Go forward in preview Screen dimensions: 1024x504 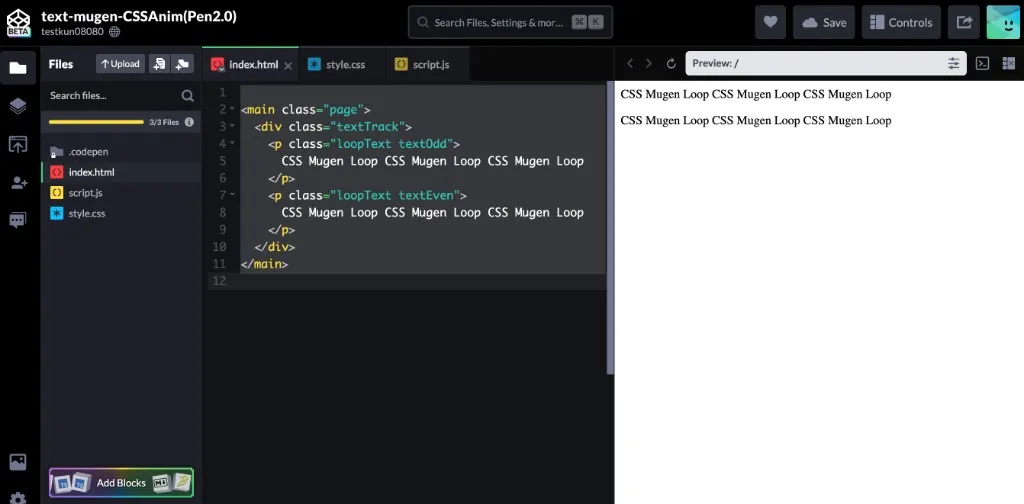click(648, 63)
